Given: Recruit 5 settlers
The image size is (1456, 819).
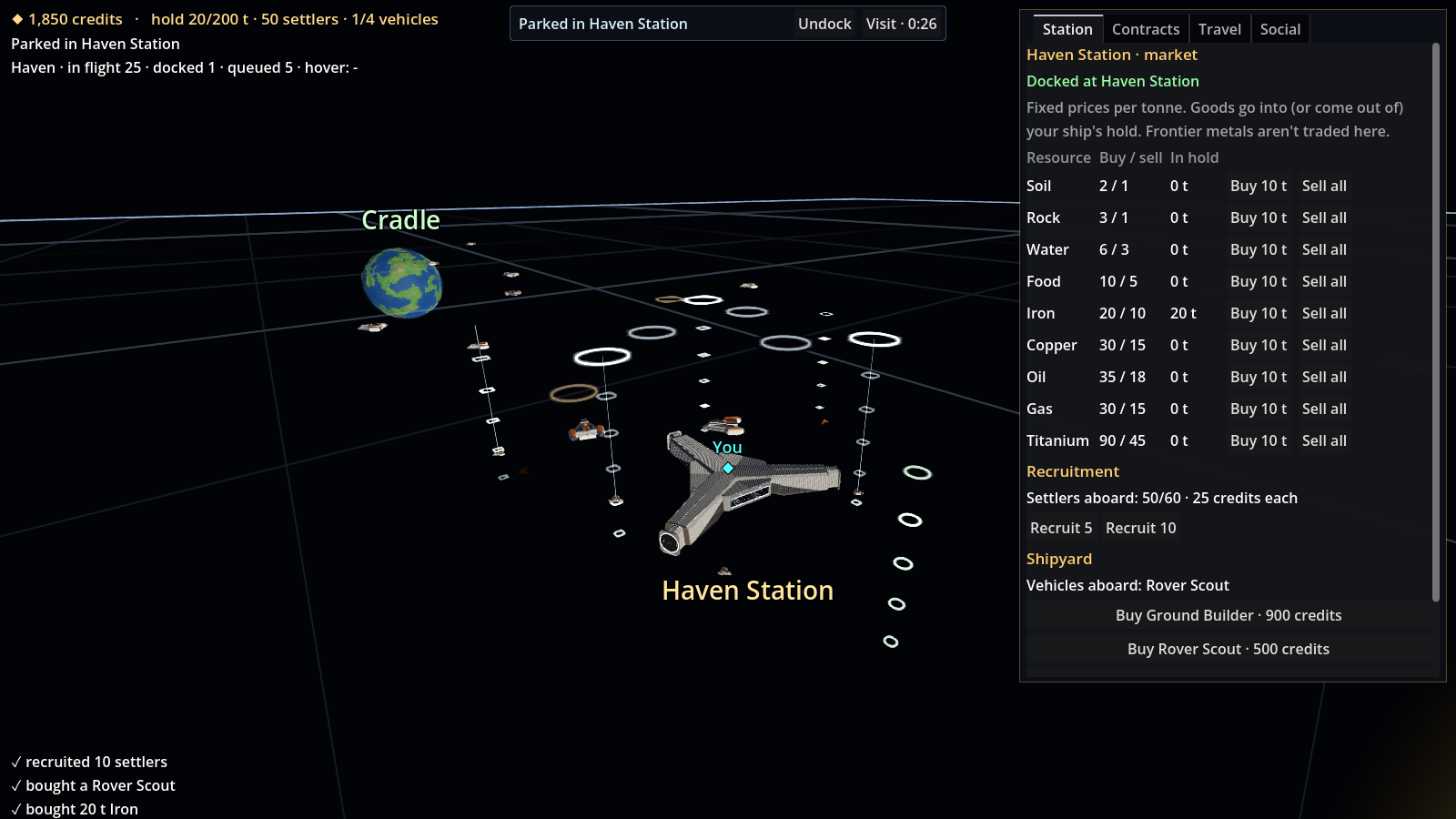Looking at the screenshot, I should pos(1061,528).
